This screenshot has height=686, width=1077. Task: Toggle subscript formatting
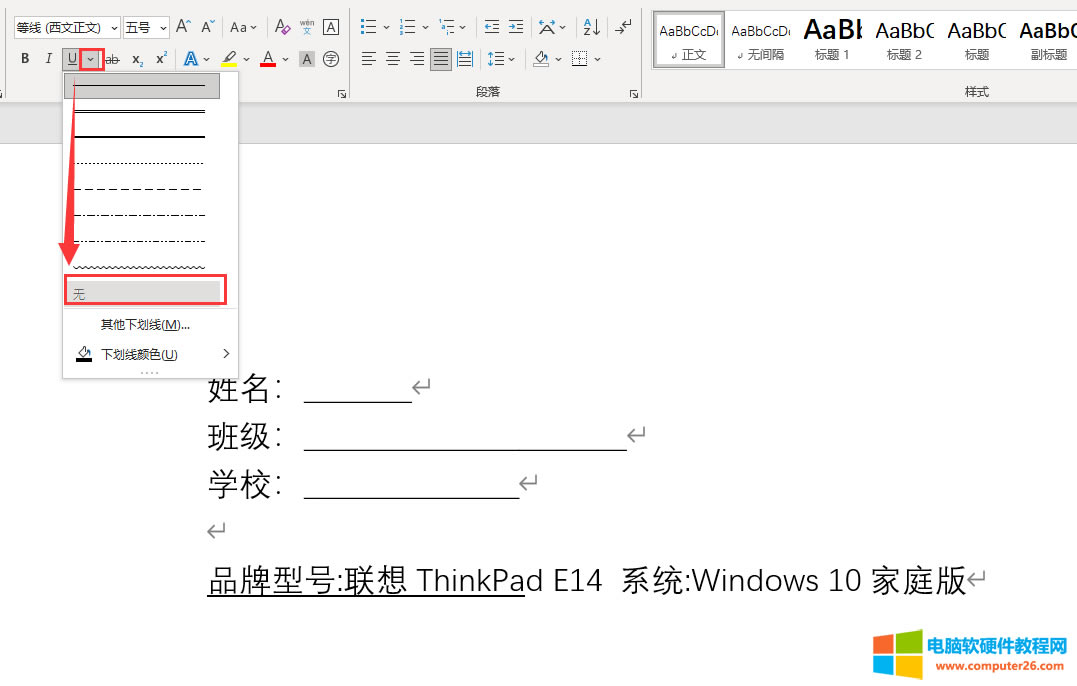click(x=137, y=59)
